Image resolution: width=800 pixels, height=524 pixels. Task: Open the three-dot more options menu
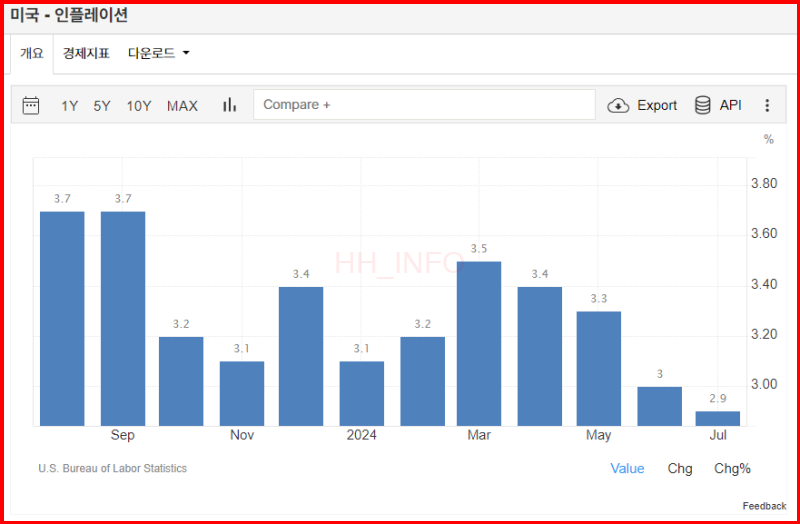pos(767,106)
